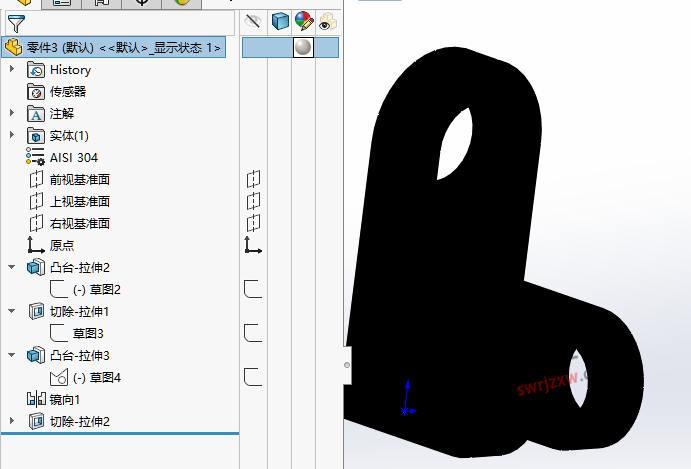This screenshot has height=469, width=691.
Task: Select the 传感器 sensors folder
Action: click(68, 91)
